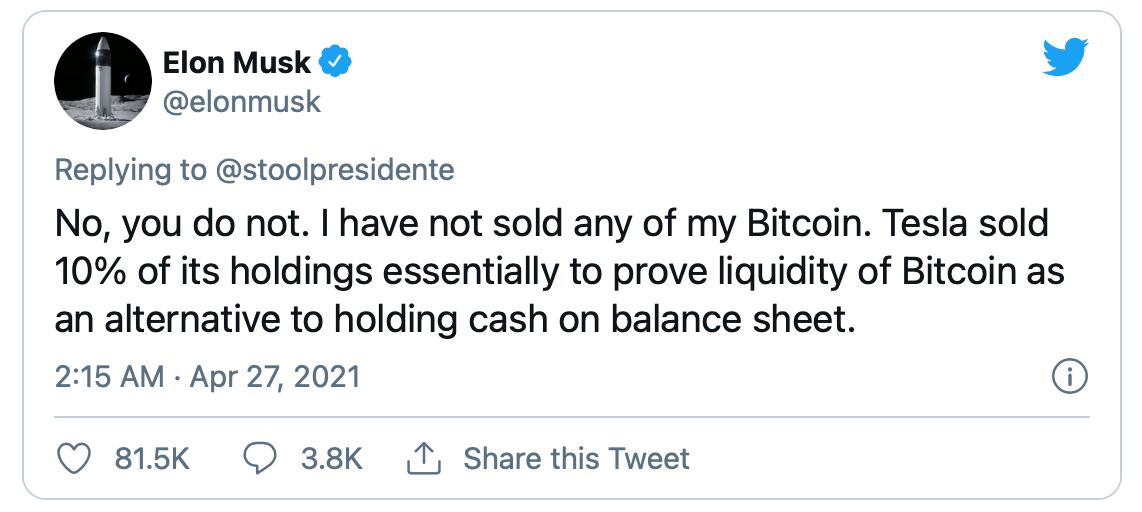
Task: Click the Twitter bird logo
Action: (1066, 58)
